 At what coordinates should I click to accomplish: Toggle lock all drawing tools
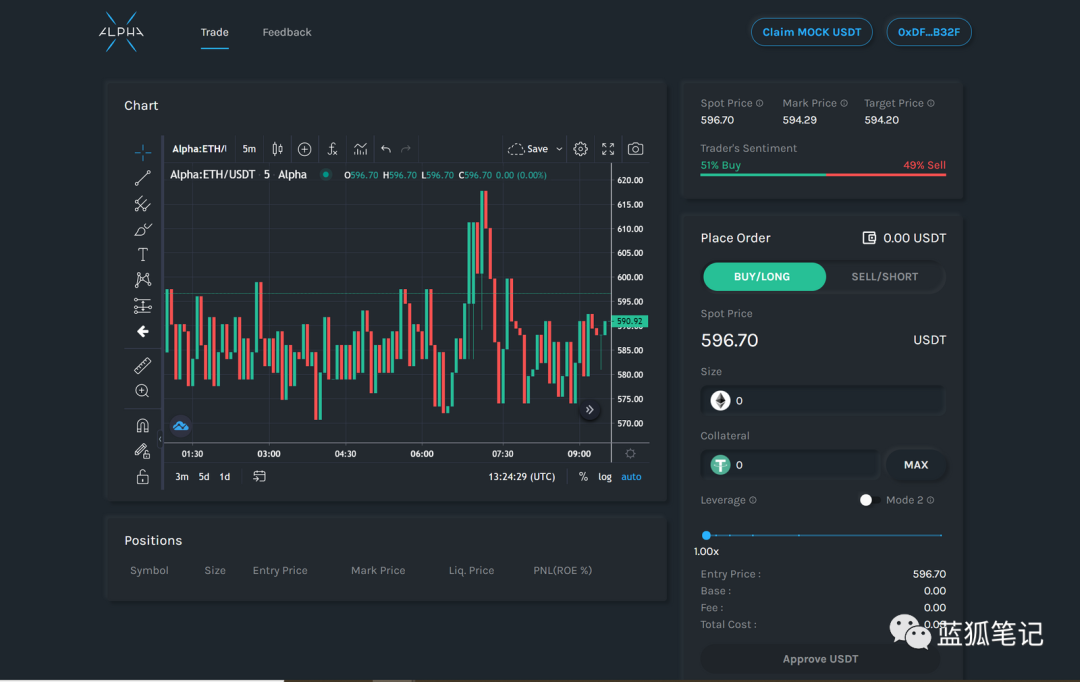[x=143, y=451]
